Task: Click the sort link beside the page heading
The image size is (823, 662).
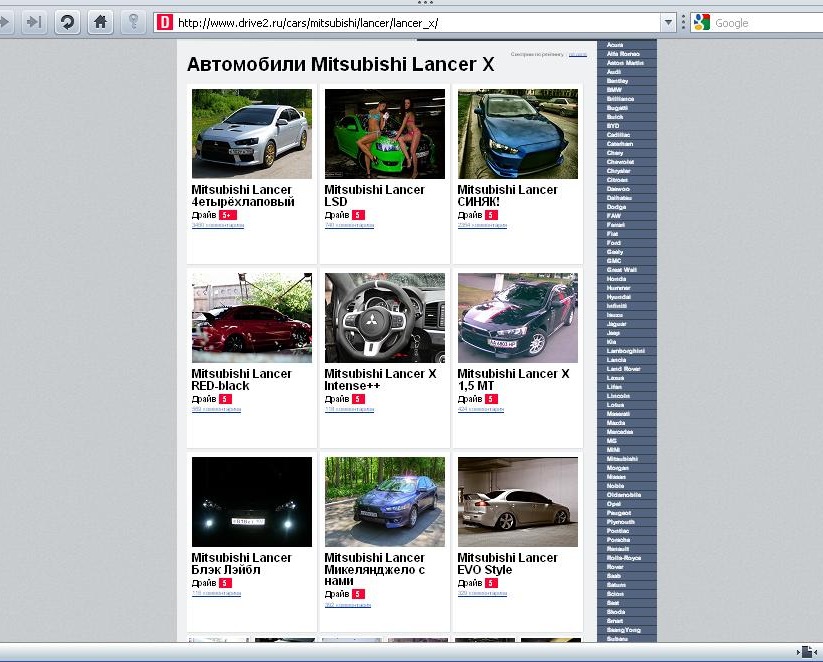Action: pos(577,54)
